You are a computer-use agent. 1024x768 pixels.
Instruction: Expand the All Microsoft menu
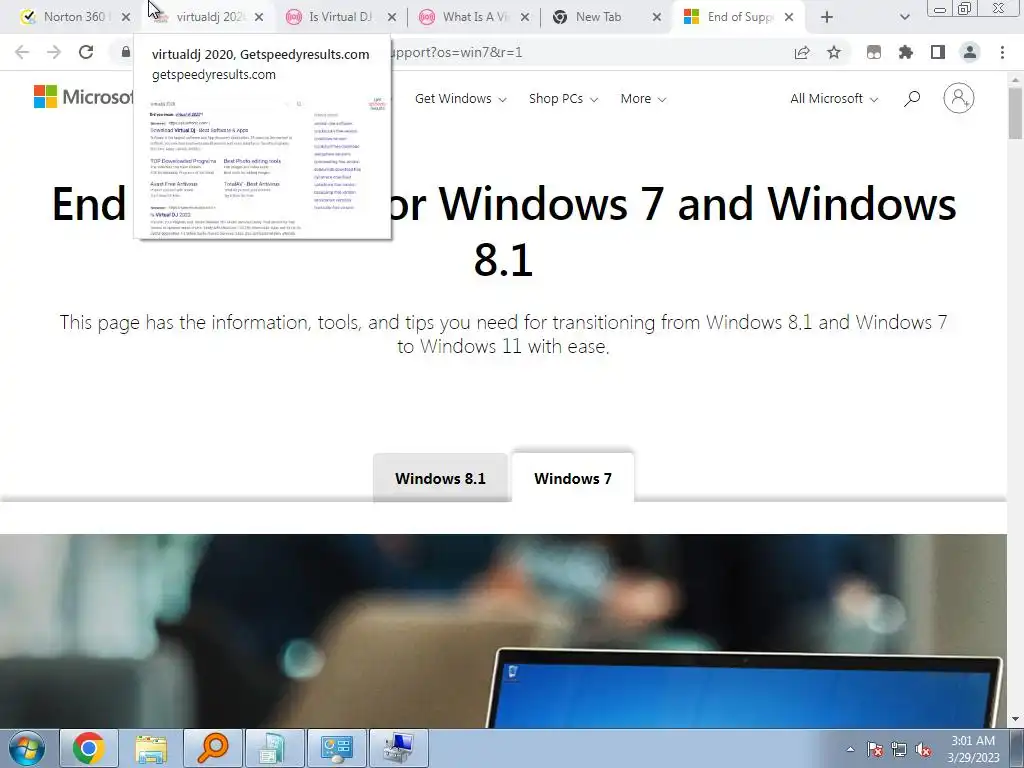coord(834,99)
